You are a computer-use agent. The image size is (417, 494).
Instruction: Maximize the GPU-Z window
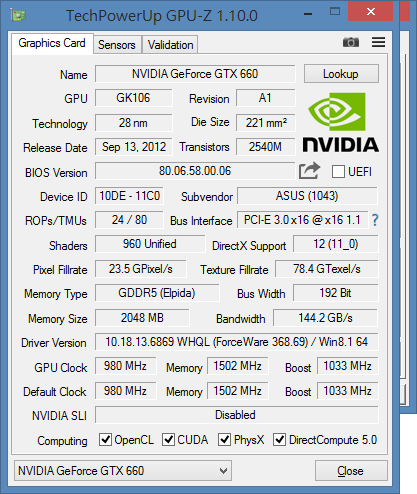335,12
